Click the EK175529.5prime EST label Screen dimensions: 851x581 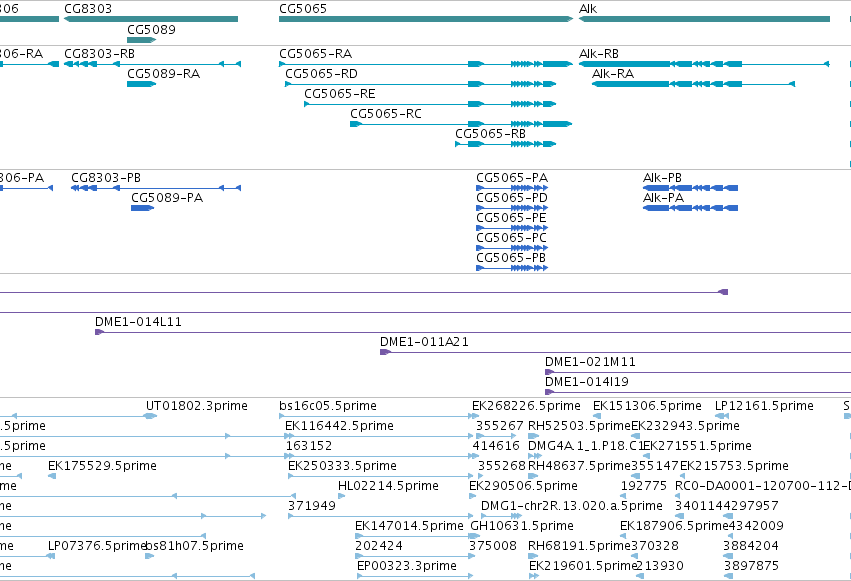pyautogui.click(x=102, y=467)
